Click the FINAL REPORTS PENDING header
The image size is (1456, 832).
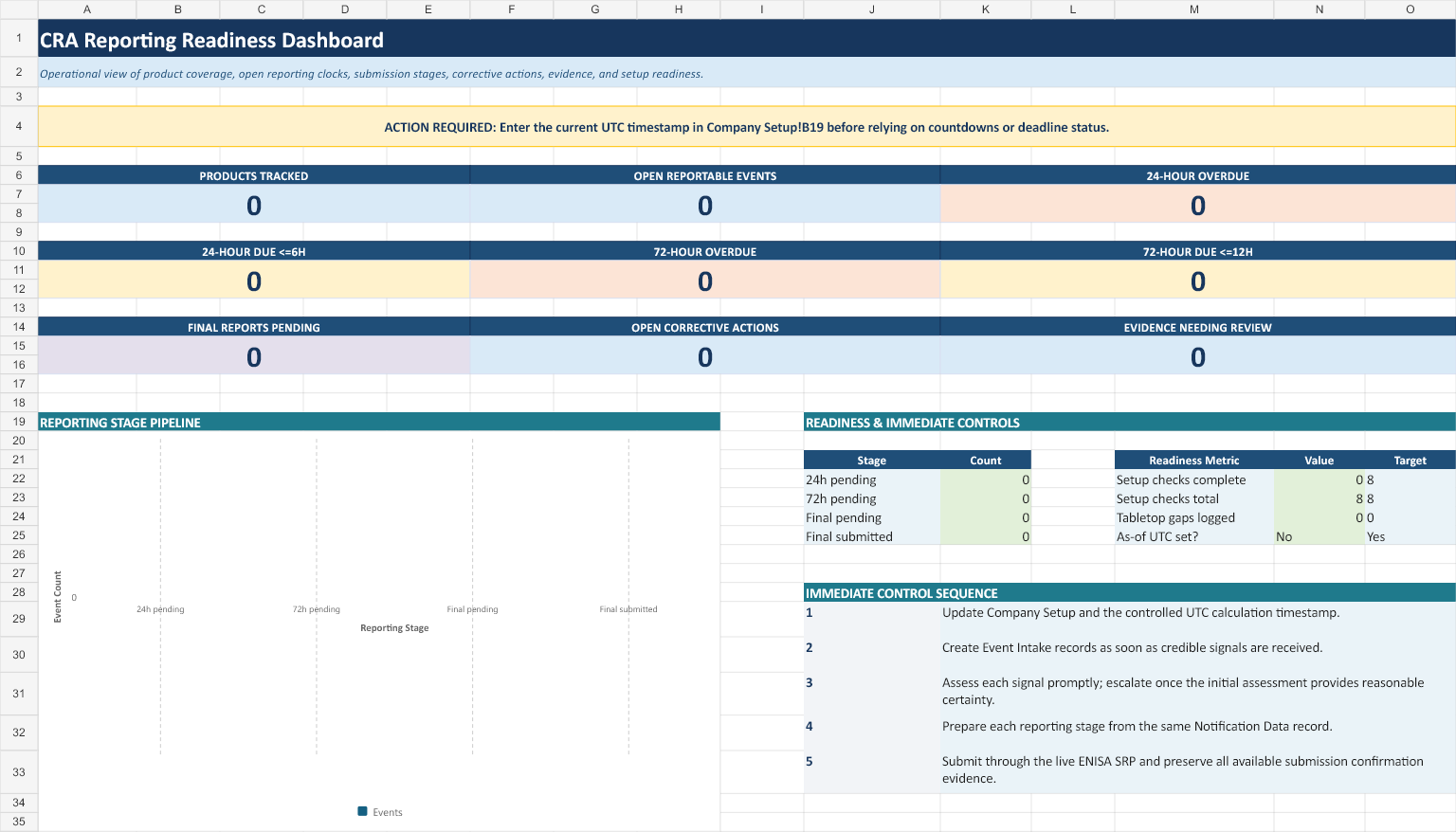[x=254, y=327]
